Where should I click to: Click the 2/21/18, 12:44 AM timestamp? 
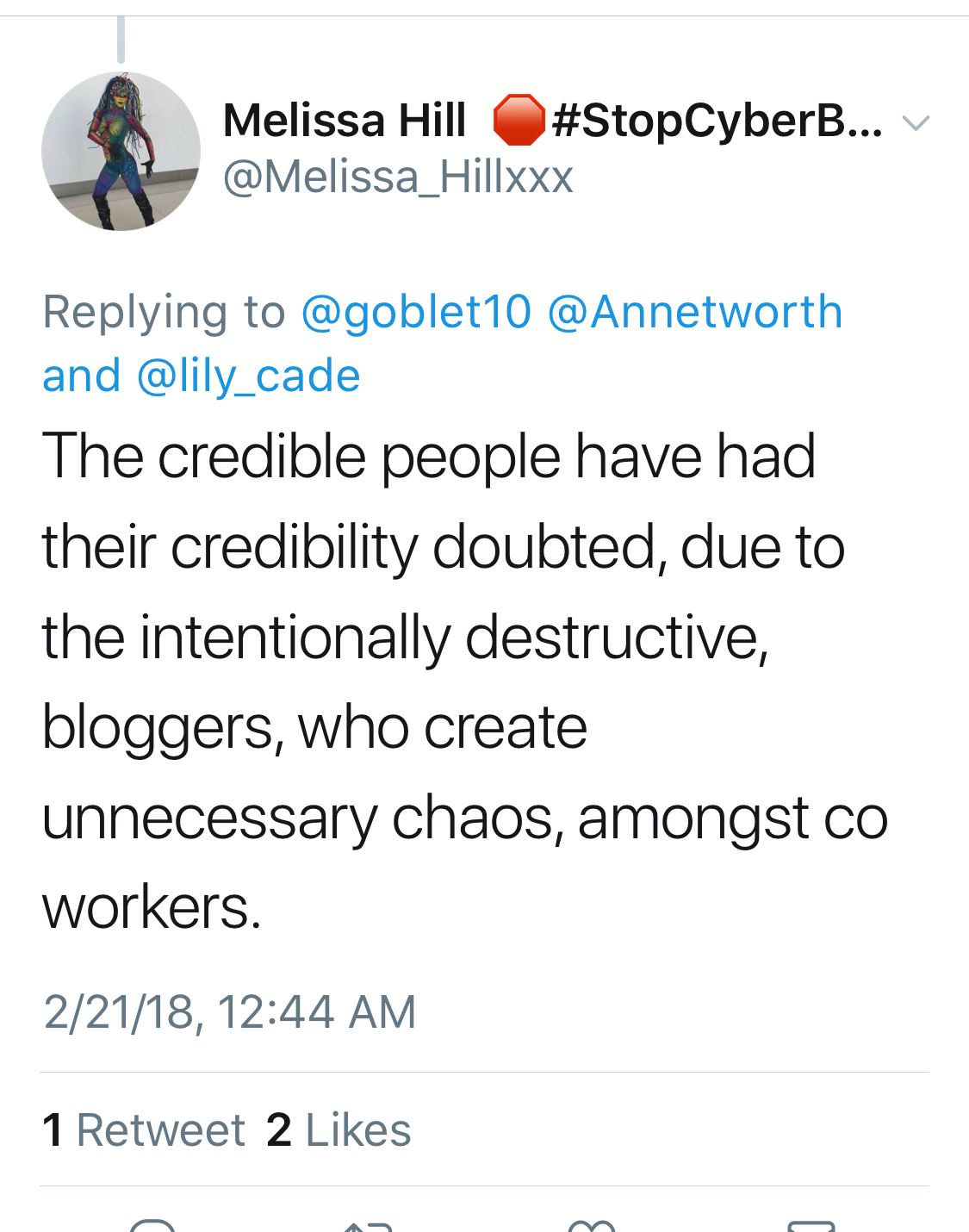[229, 1011]
